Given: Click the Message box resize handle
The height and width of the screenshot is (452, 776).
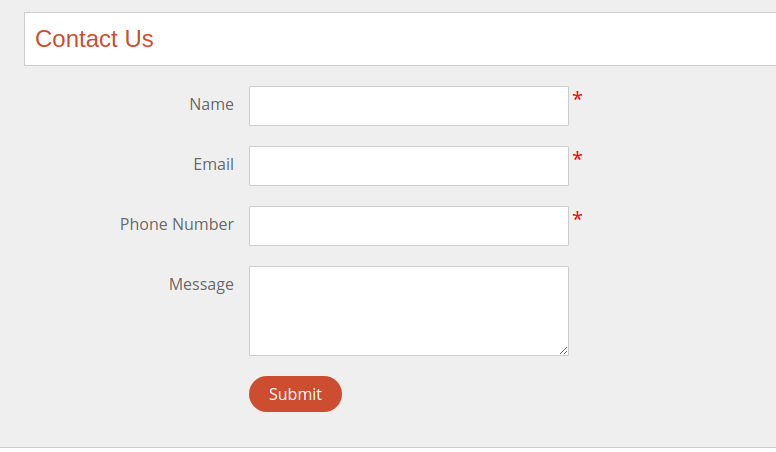Looking at the screenshot, I should tap(564, 350).
